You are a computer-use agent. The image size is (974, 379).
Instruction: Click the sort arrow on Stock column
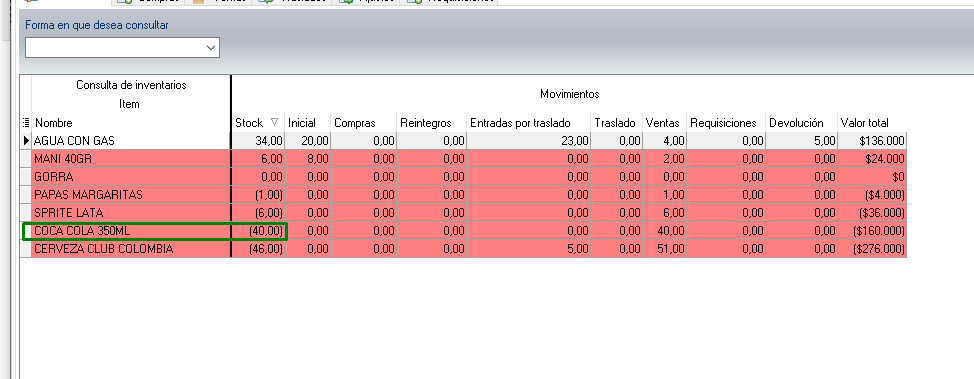275,122
